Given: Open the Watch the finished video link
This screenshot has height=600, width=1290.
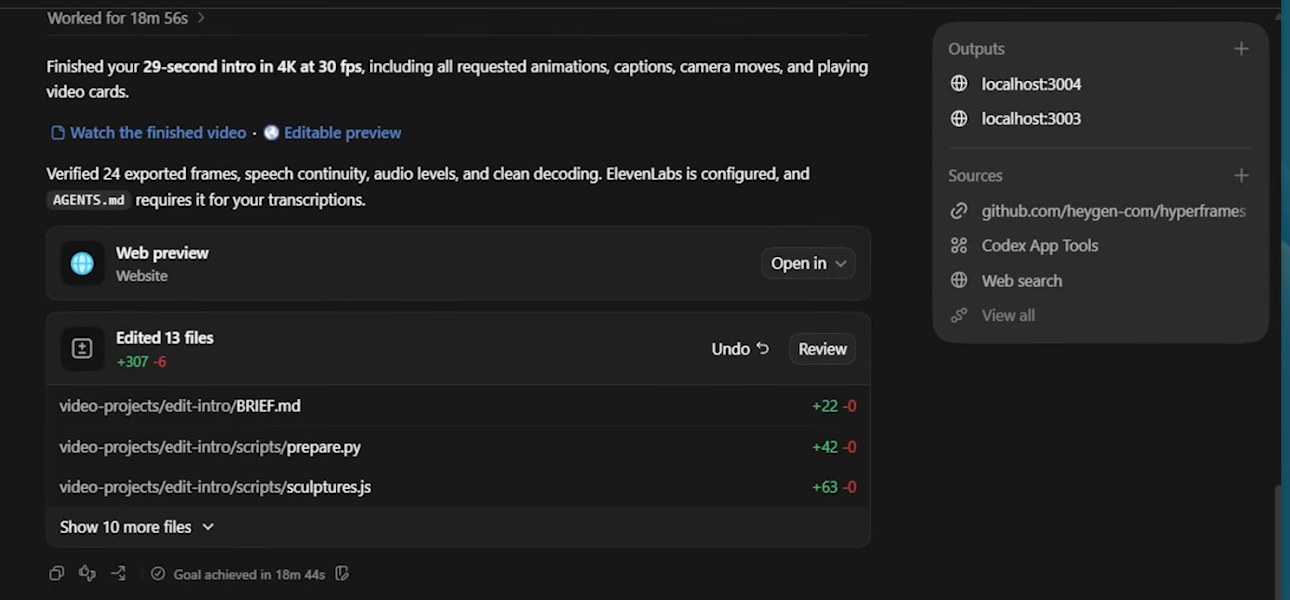Looking at the screenshot, I should (x=158, y=133).
